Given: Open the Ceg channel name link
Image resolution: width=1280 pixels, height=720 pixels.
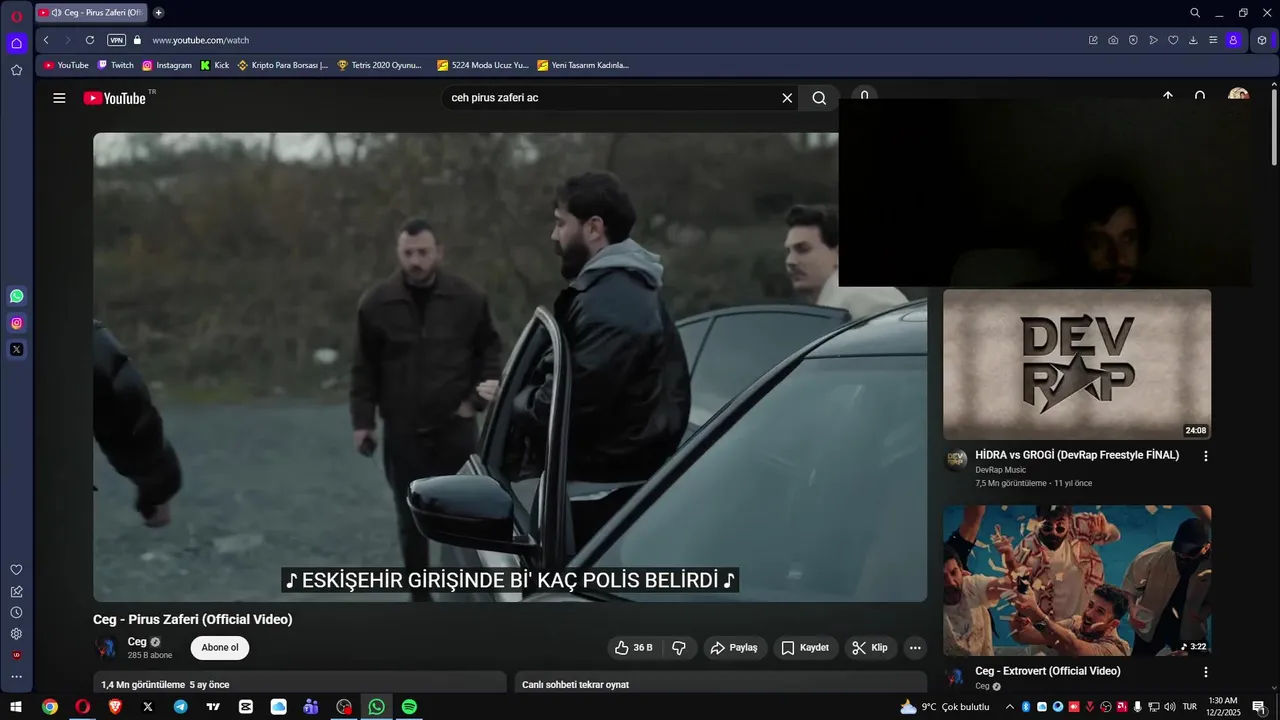Looking at the screenshot, I should pos(137,642).
